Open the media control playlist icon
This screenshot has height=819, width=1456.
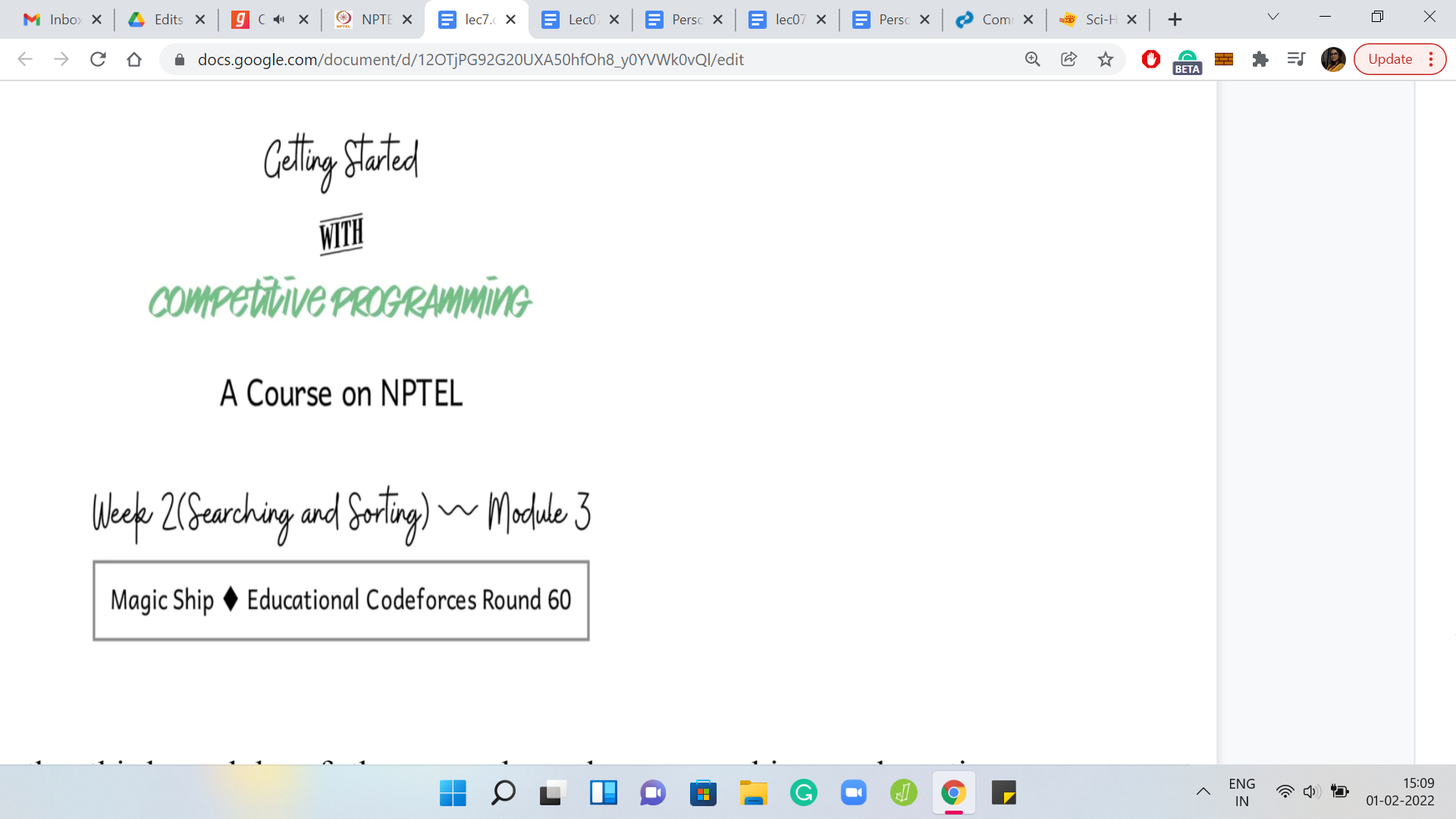coord(1296,59)
